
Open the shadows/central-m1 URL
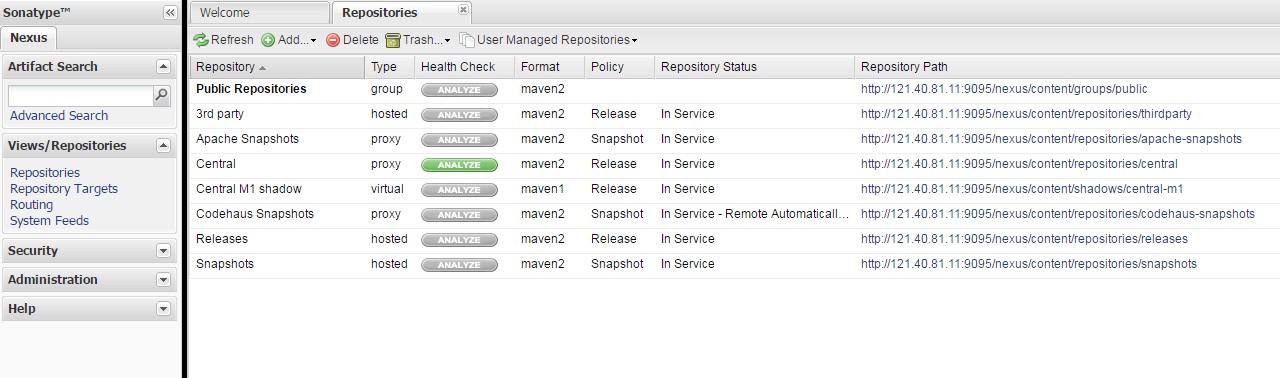[1022, 189]
